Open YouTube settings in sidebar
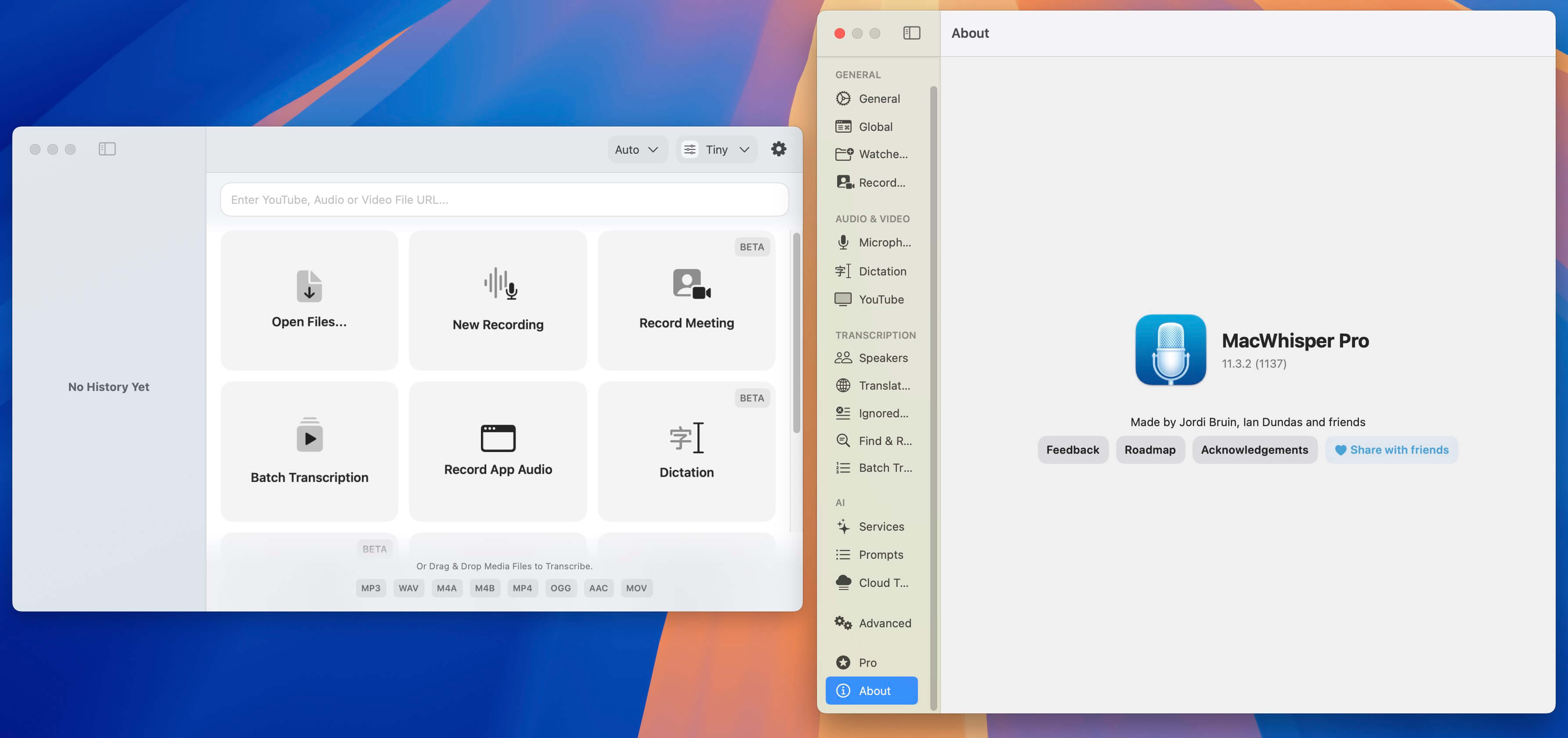Image resolution: width=1568 pixels, height=738 pixels. click(x=872, y=299)
